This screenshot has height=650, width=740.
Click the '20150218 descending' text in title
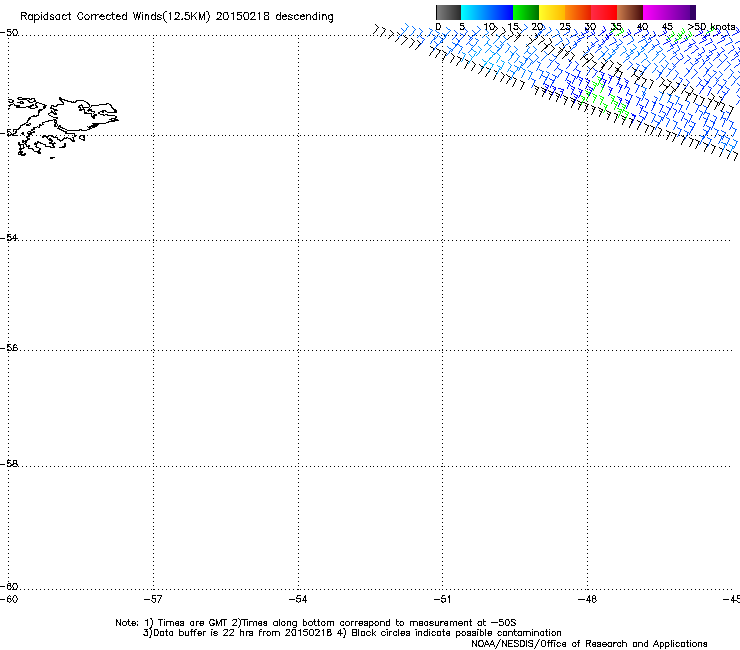click(275, 17)
